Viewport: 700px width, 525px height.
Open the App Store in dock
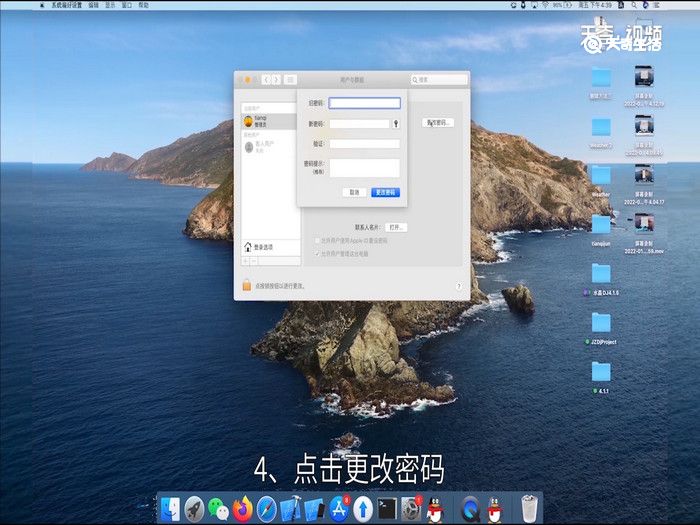339,509
